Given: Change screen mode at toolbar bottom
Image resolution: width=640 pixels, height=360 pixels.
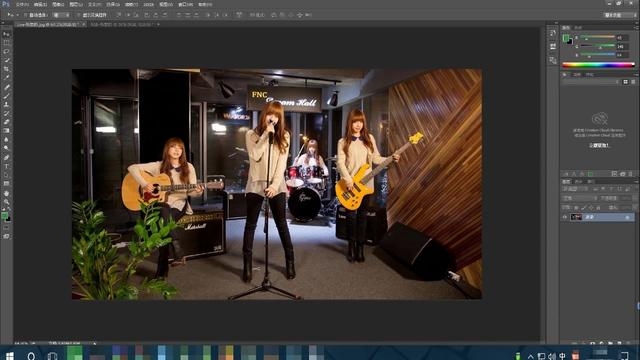Looking at the screenshot, I should [7, 236].
